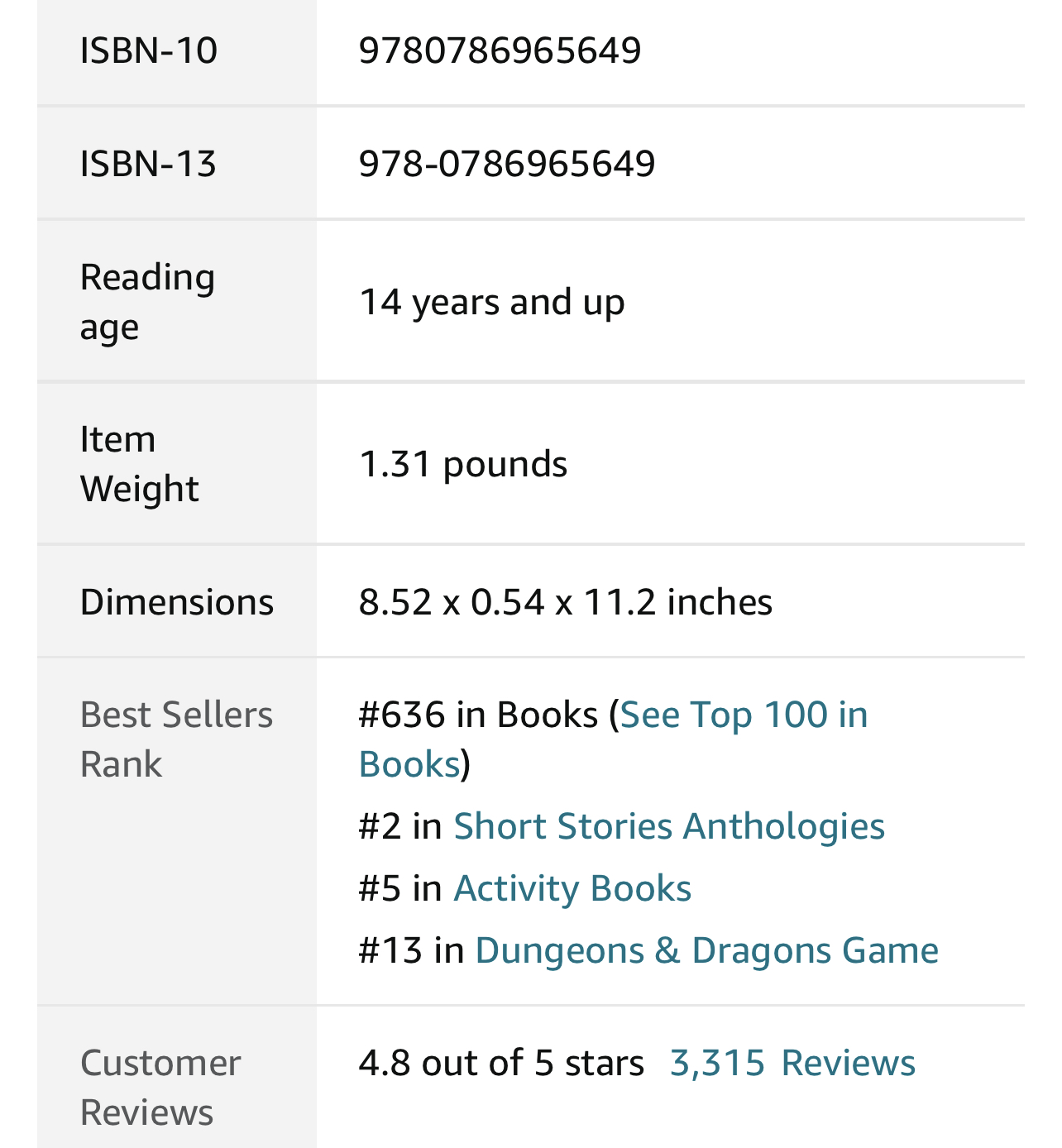Screen dimensions: 1062x1148
Task: Click the Dimensions row label
Action: tap(176, 602)
